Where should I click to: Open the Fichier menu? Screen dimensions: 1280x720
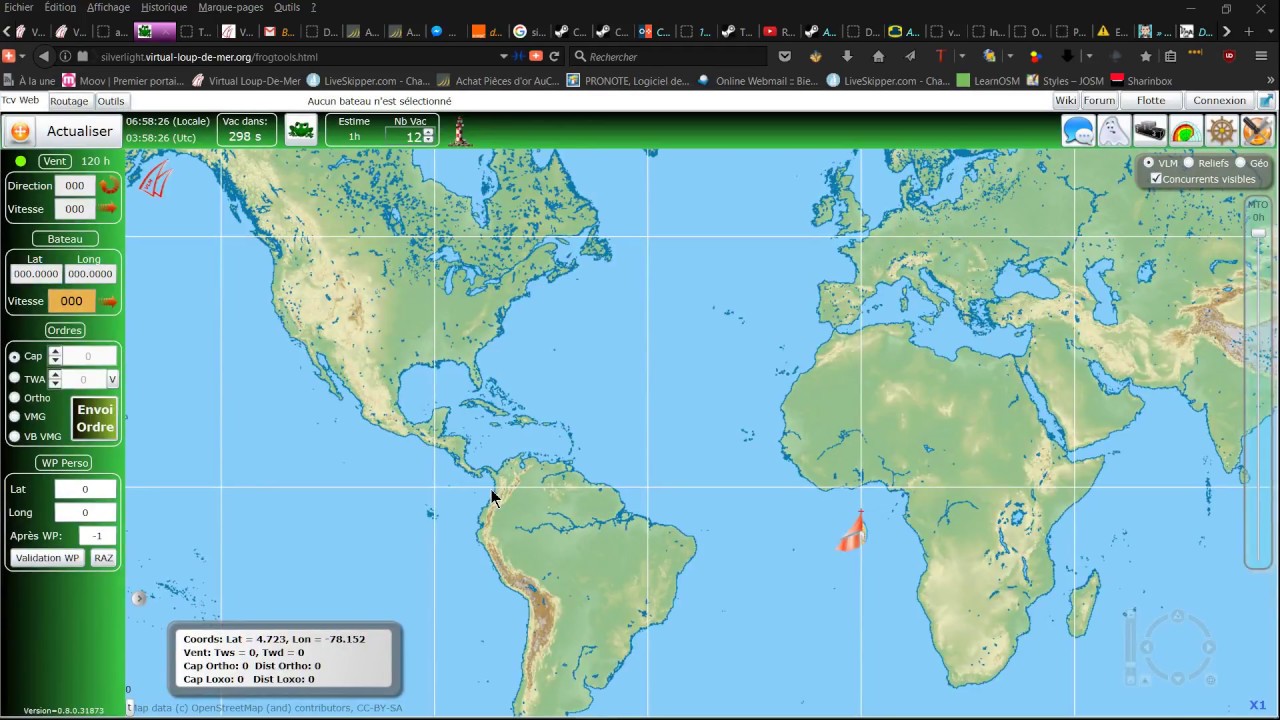tap(18, 7)
